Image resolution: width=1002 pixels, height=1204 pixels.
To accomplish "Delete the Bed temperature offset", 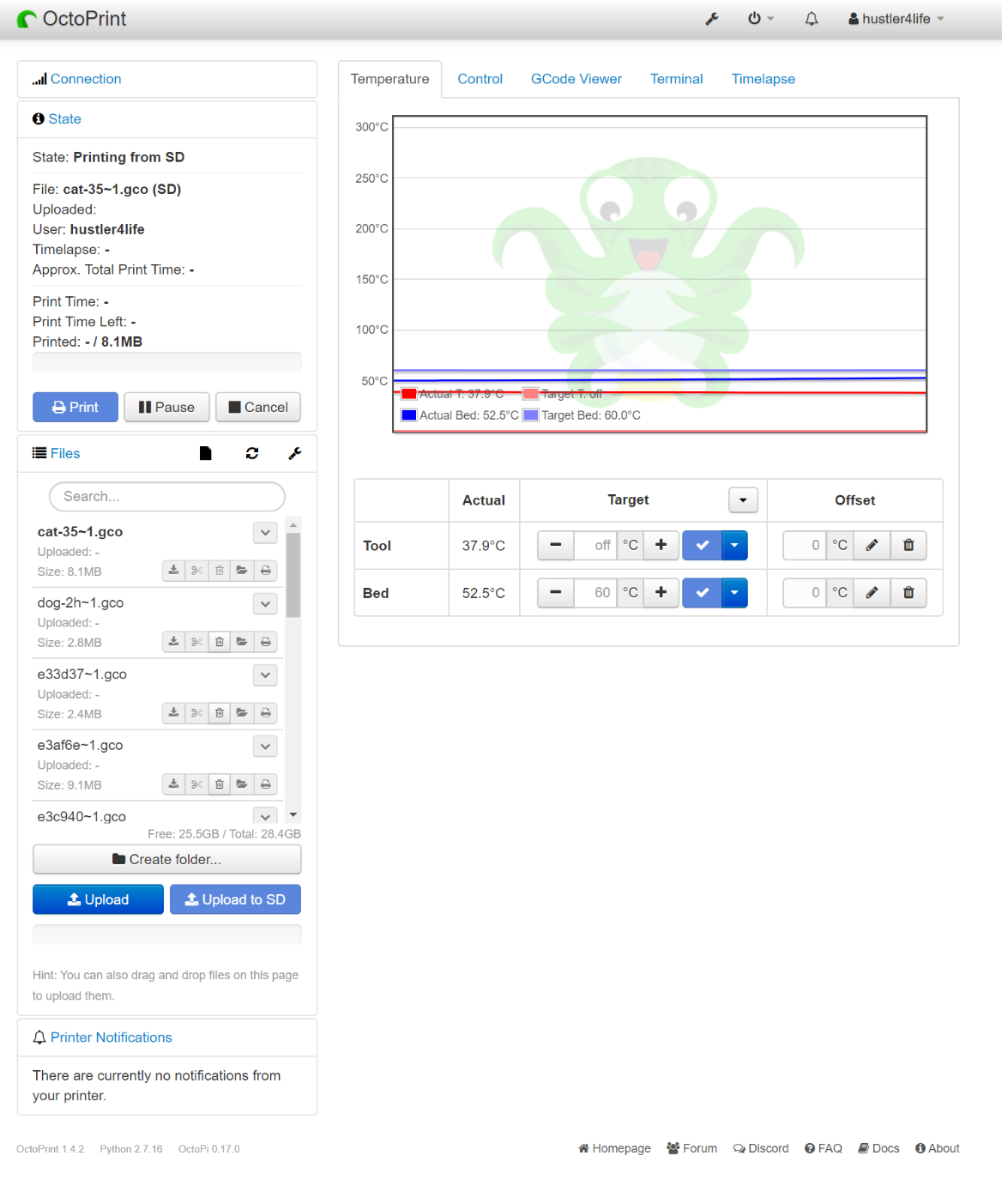I will coord(908,592).
